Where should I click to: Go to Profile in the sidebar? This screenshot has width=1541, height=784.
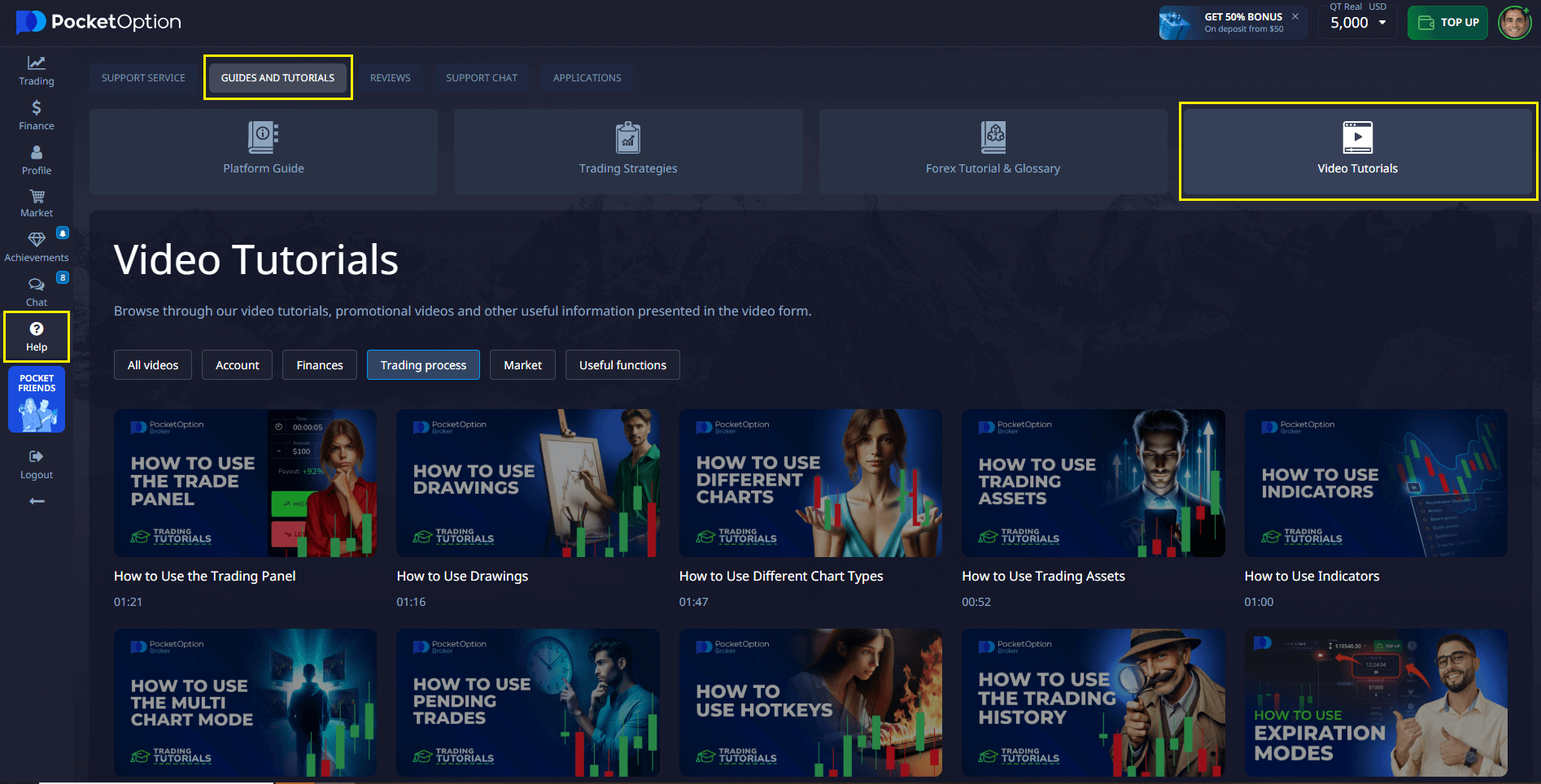(37, 153)
